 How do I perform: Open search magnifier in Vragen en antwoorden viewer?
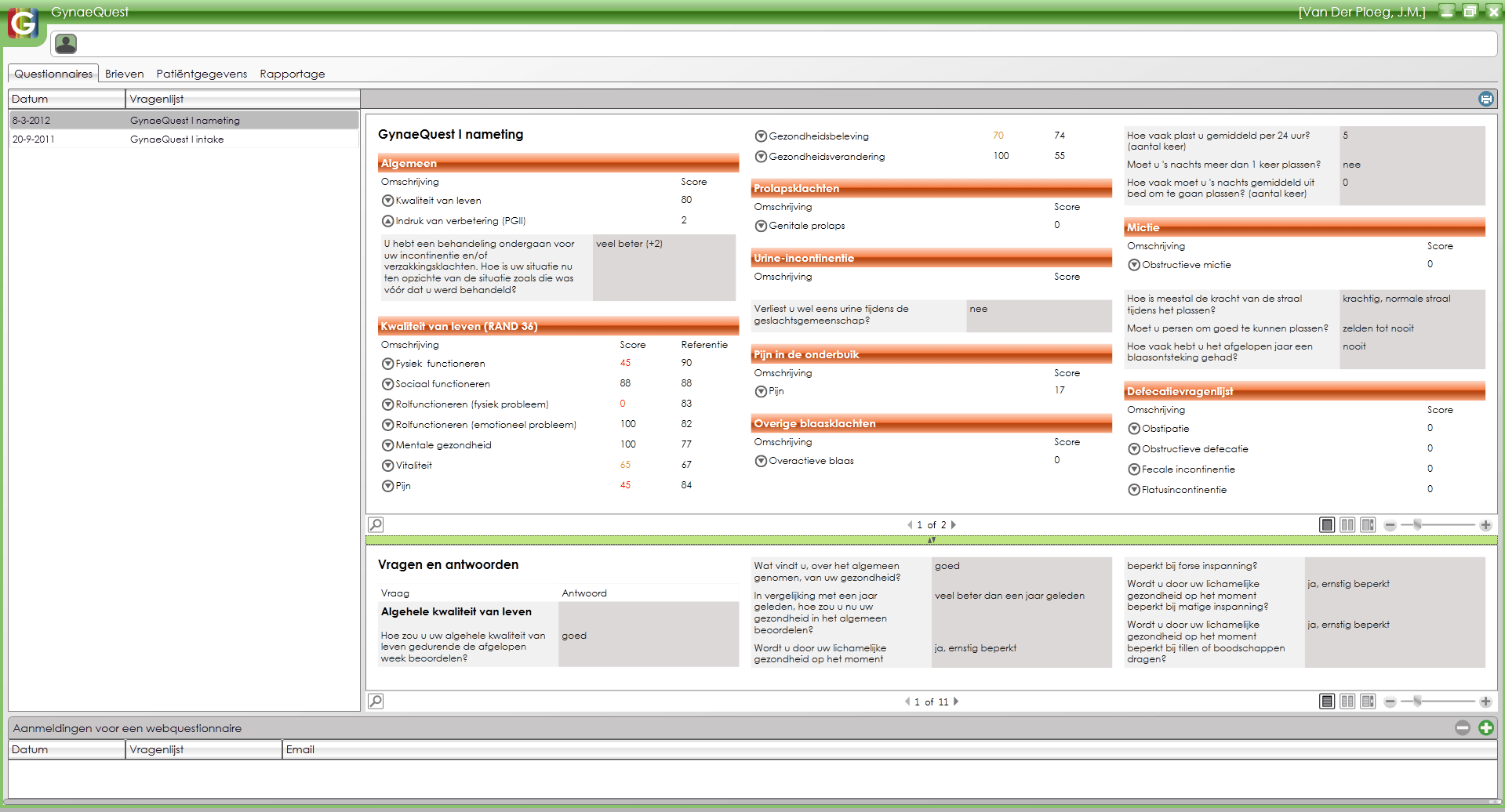point(376,701)
